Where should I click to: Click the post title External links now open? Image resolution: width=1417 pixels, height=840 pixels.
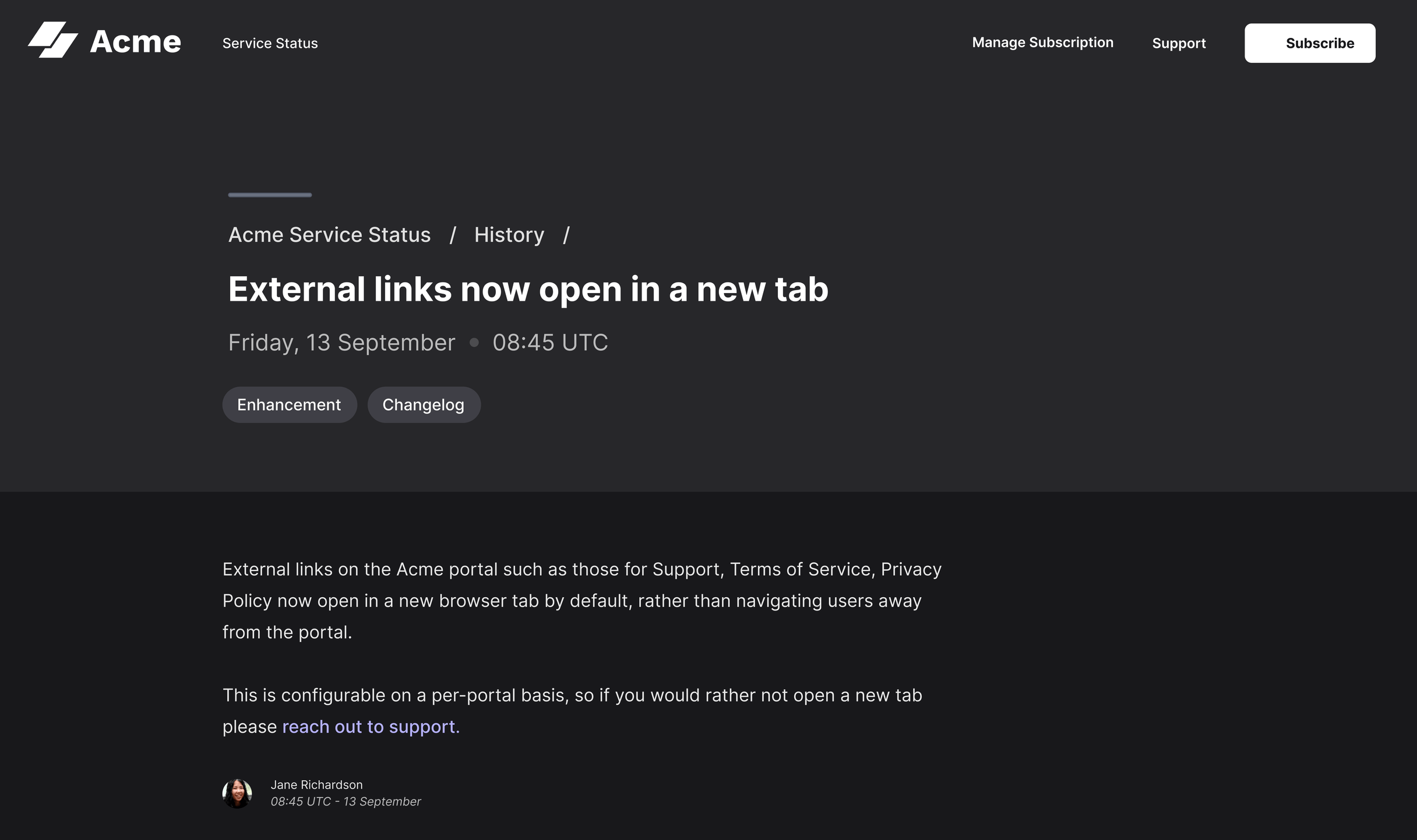click(x=528, y=288)
